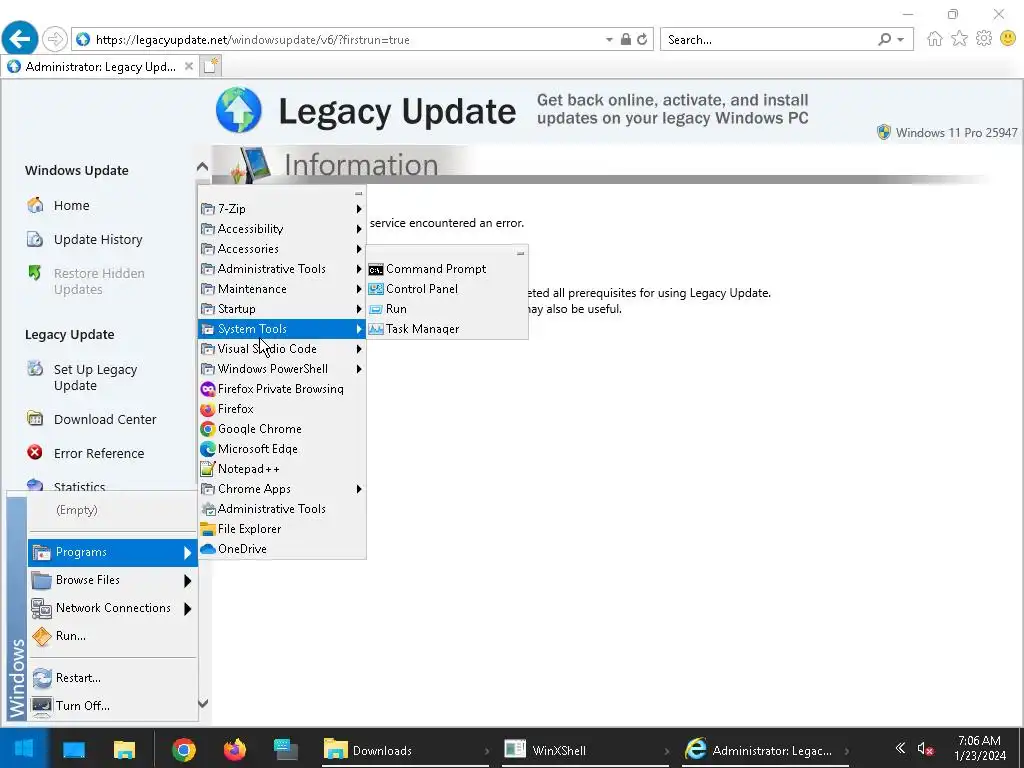Image resolution: width=1024 pixels, height=768 pixels.
Task: Open Favorites star icon
Action: (959, 39)
